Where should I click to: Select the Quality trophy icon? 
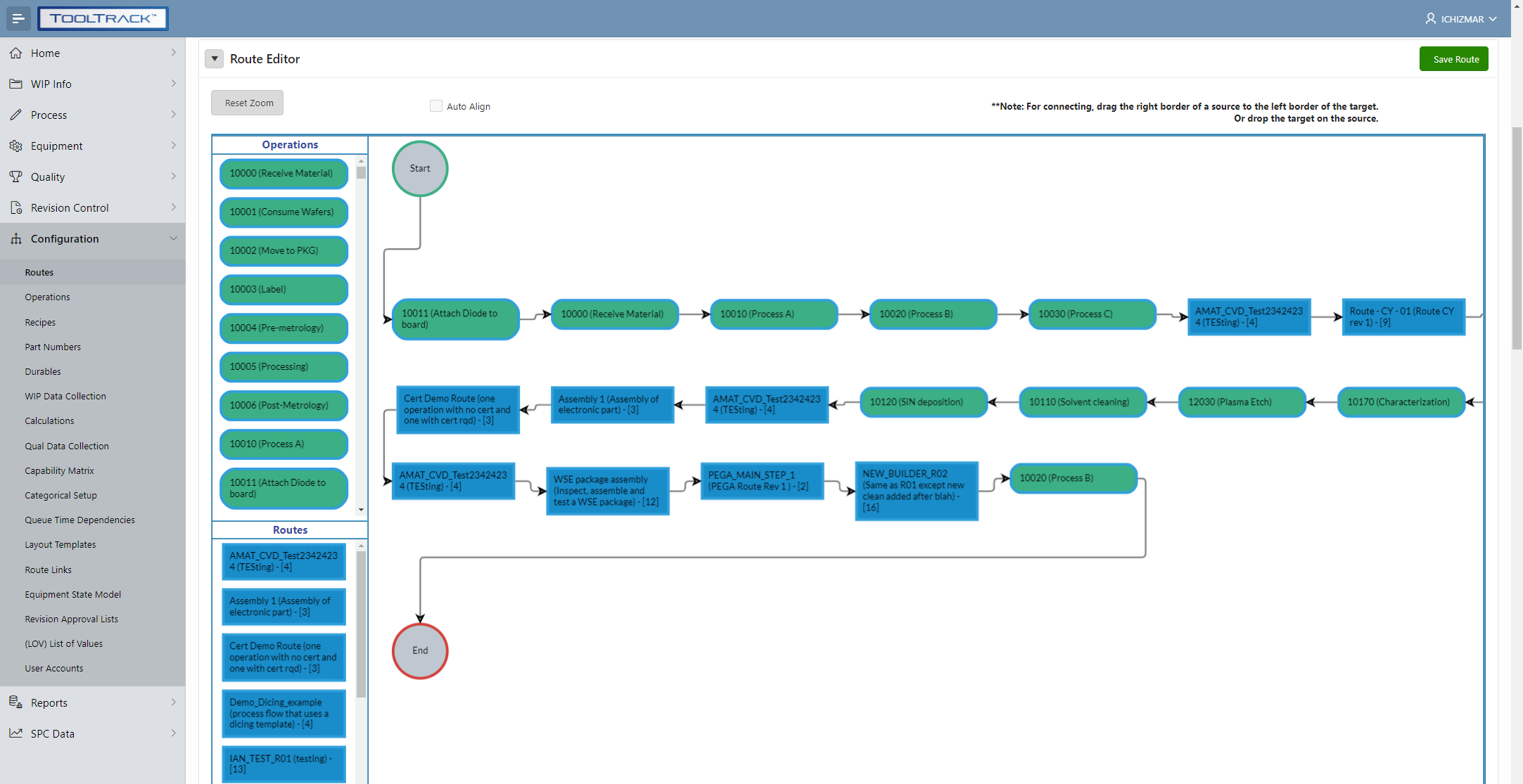tap(15, 176)
